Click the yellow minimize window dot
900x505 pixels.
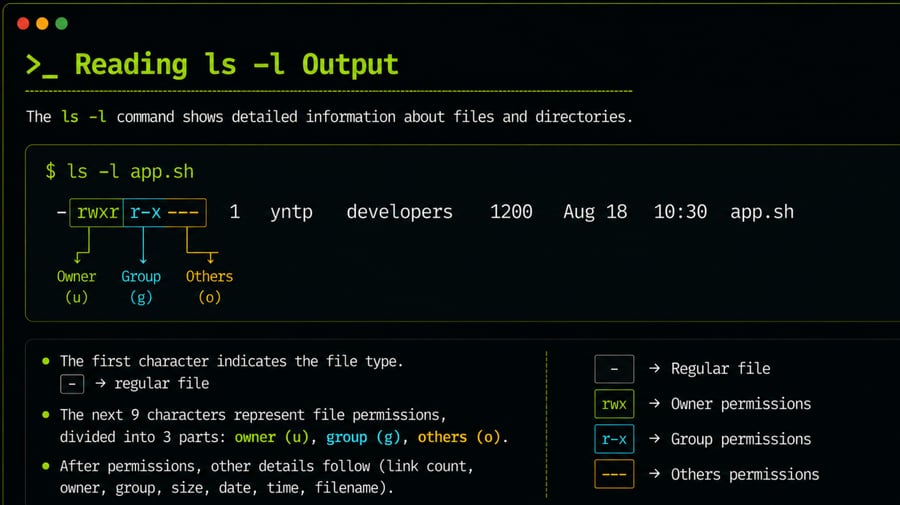click(42, 24)
